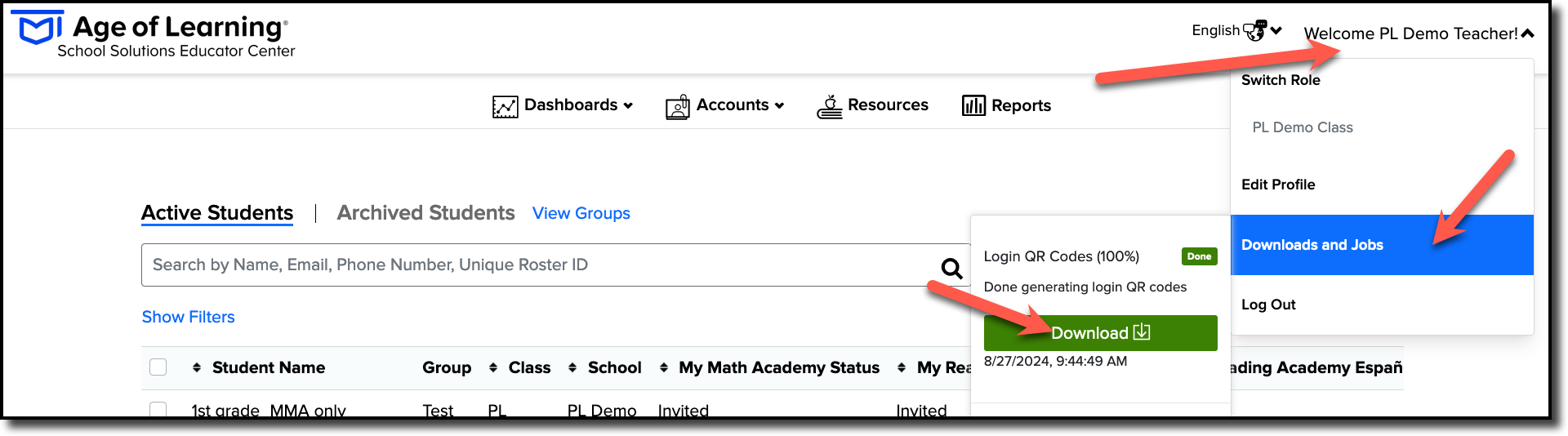Screen dimensions: 1568x436
Task: Collapse the Welcome PL Demo Teacher menu
Action: pos(1528,33)
